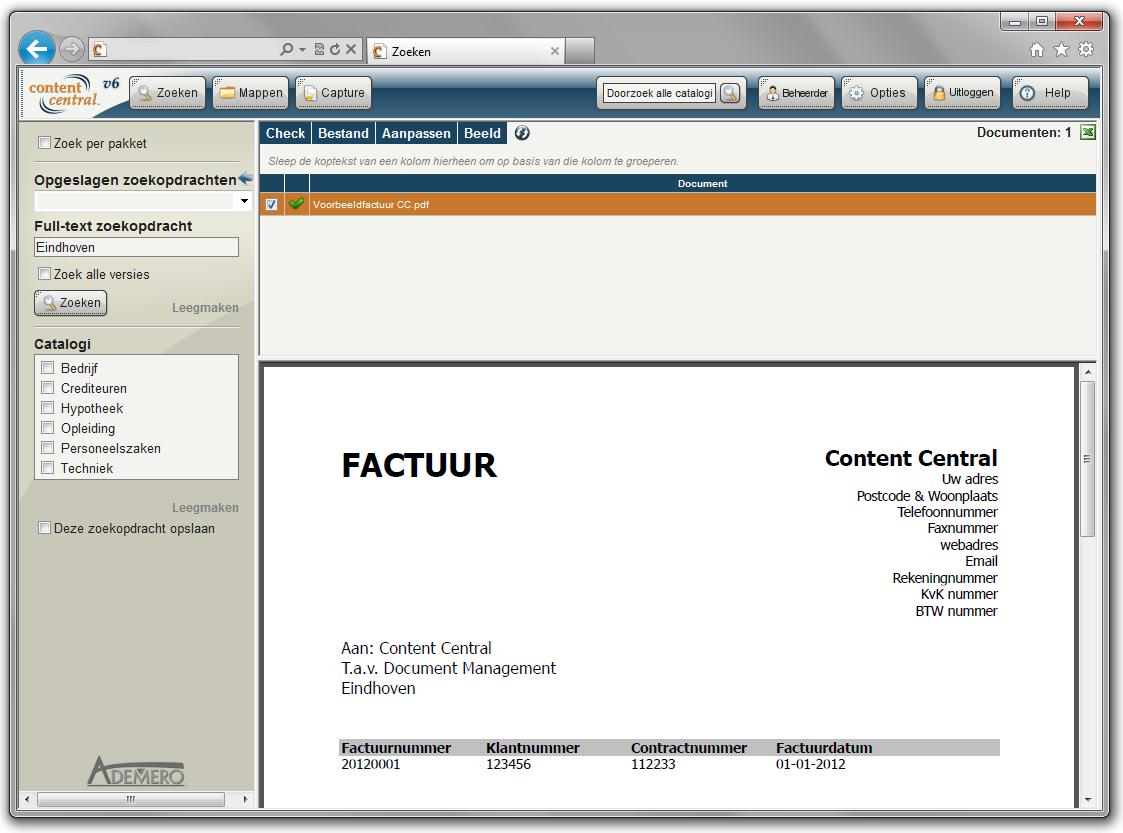Check the Hypotheek catalog
The height and width of the screenshot is (833, 1123).
click(48, 408)
